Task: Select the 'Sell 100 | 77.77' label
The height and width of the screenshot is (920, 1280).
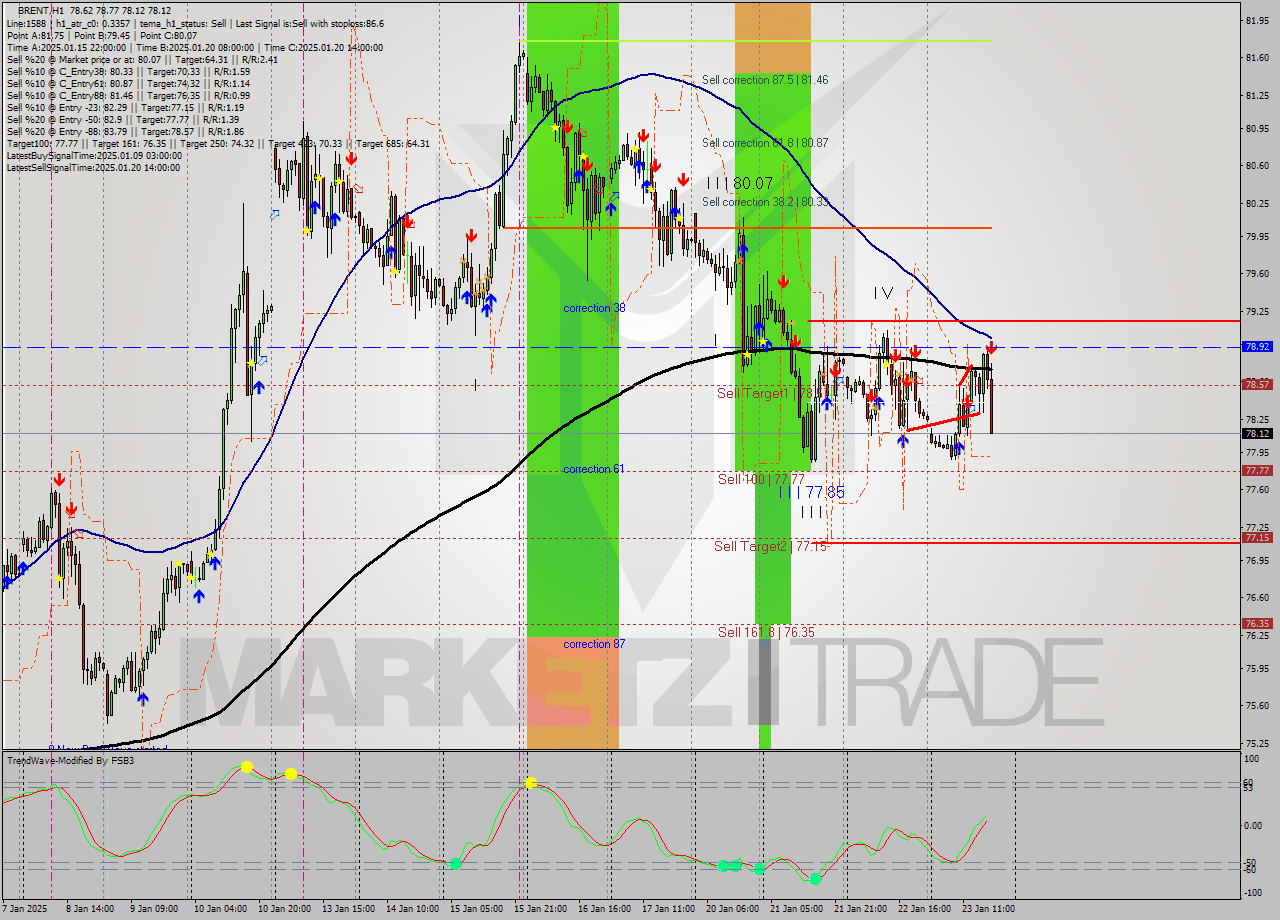Action: point(761,480)
